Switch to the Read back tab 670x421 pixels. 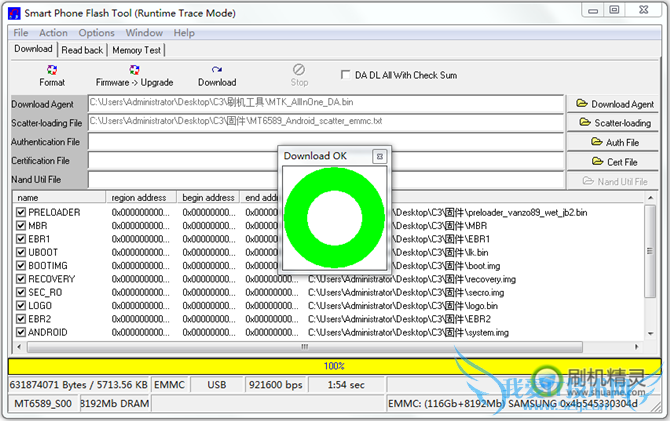pos(82,49)
